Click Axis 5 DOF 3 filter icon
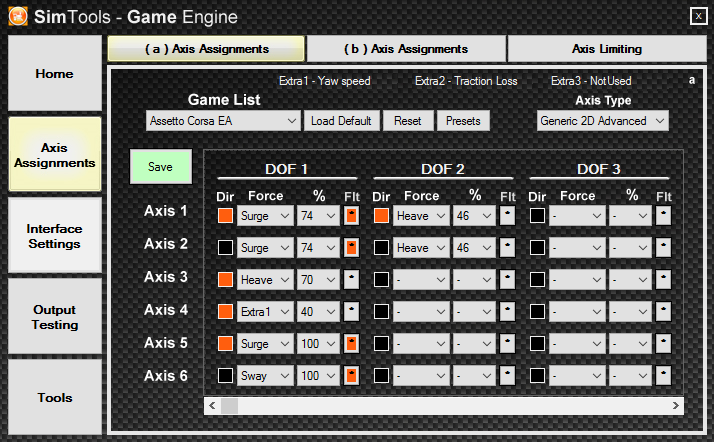The height and width of the screenshot is (442, 714). pos(663,344)
